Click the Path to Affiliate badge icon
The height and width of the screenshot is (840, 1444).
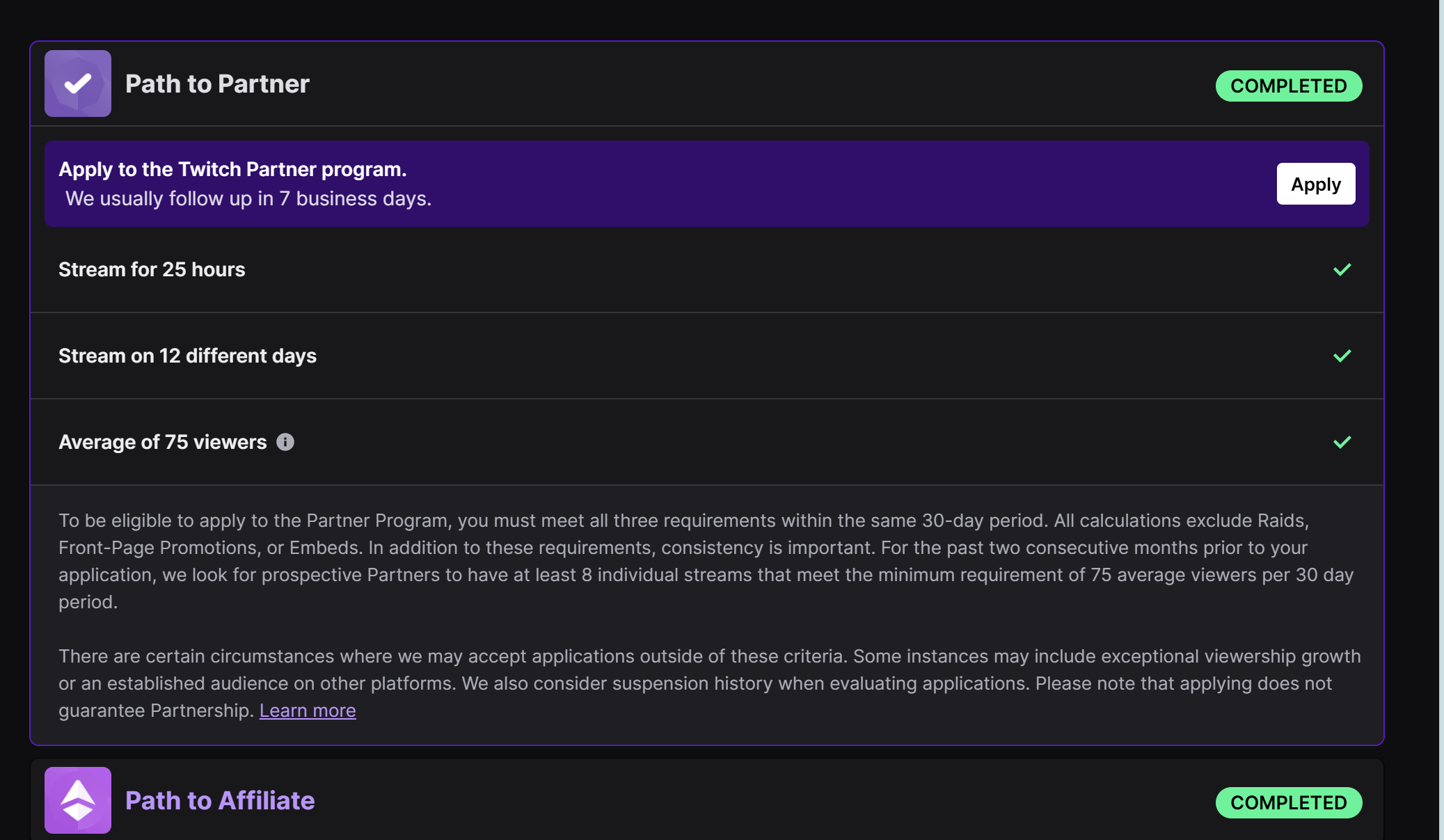pos(78,800)
